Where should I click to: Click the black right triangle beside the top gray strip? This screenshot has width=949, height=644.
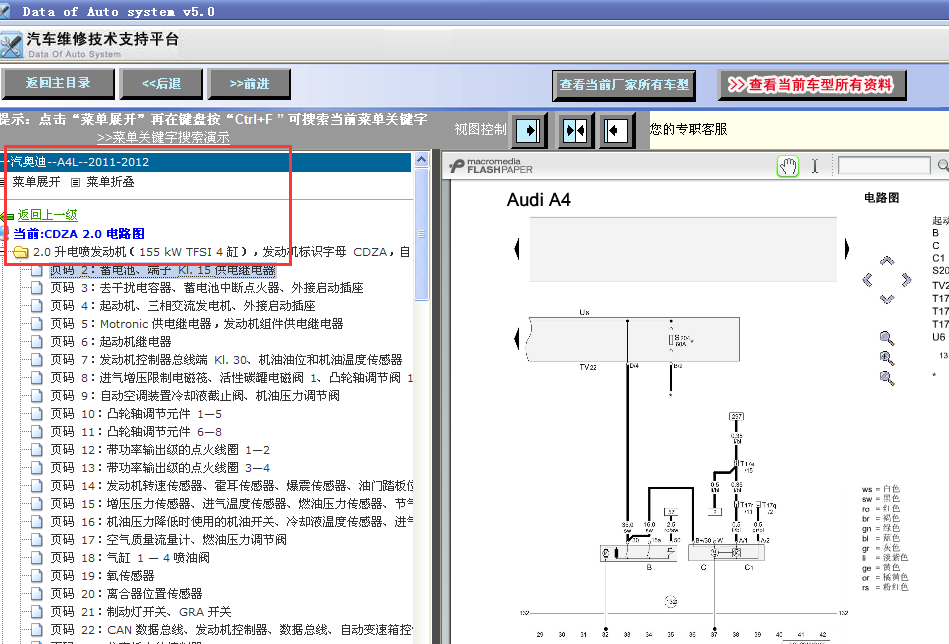coord(847,248)
